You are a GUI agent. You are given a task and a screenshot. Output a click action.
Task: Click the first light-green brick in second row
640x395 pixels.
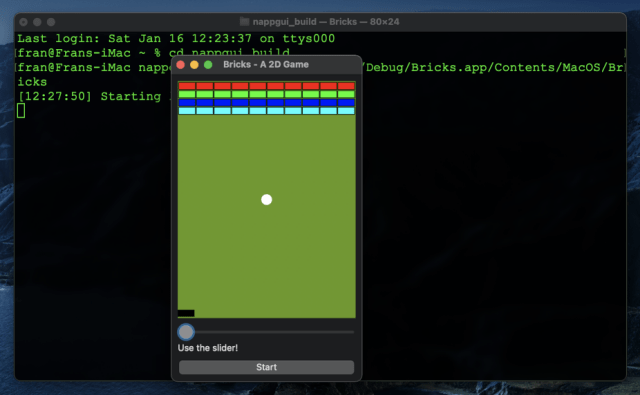tap(187, 94)
